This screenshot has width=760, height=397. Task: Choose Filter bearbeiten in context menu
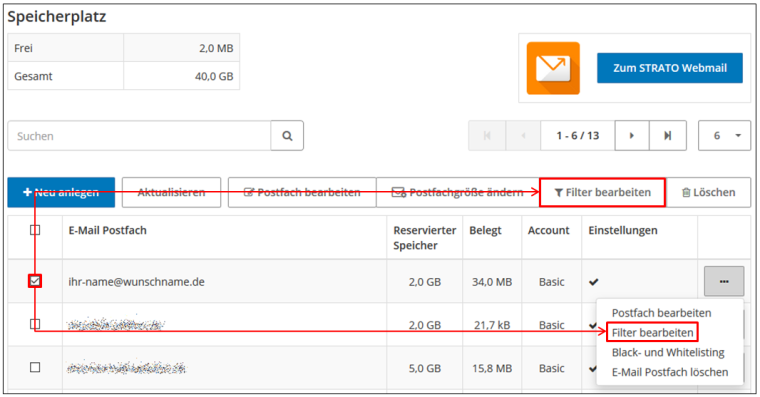coord(652,333)
